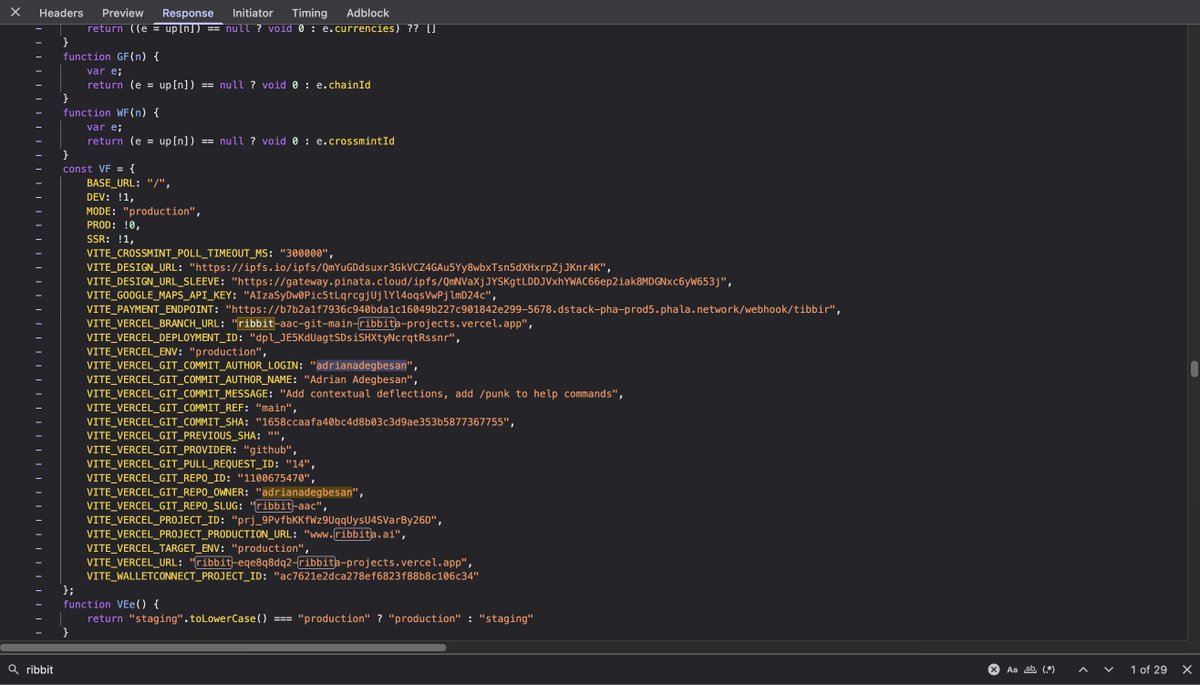This screenshot has width=1200, height=685.
Task: Click the VITE_VERCEL_GIT_REPO_SLUG ribbit-aac value
Action: (288, 505)
